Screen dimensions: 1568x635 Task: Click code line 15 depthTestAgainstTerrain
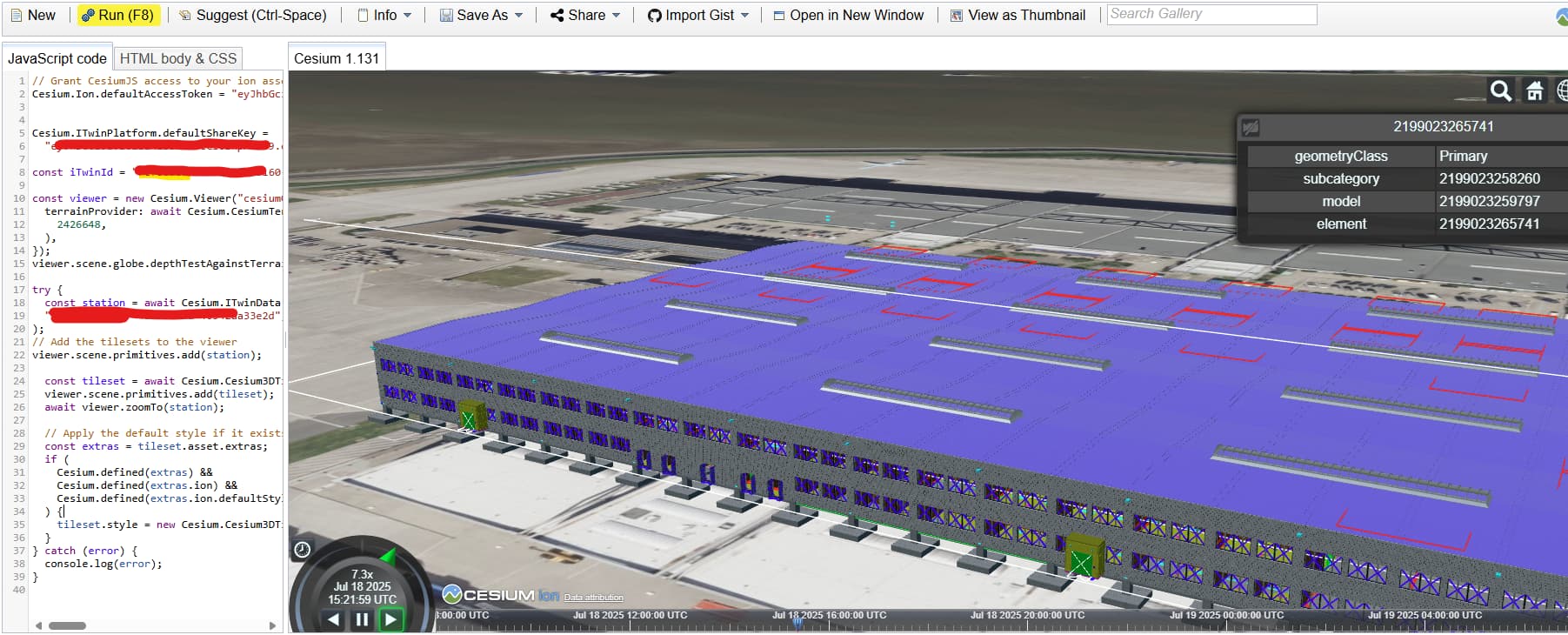click(157, 264)
